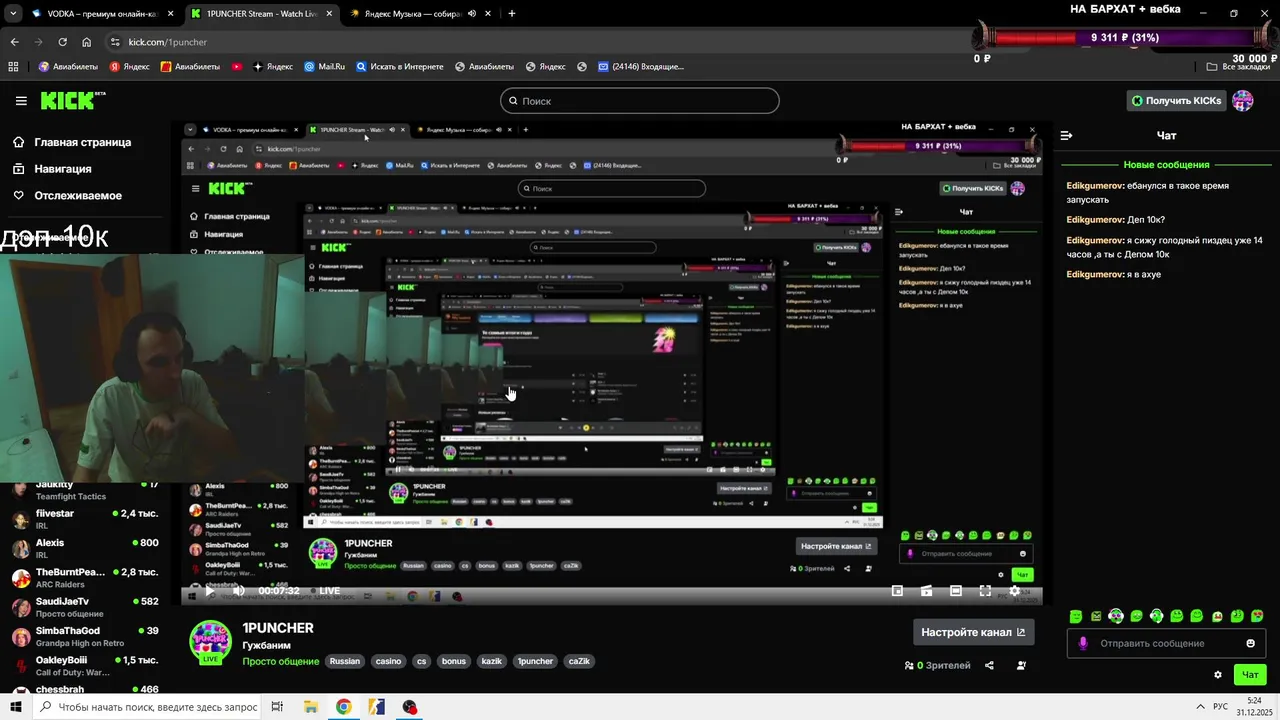Click the Получить KICKs button
The width and height of the screenshot is (1280, 720).
[1176, 101]
